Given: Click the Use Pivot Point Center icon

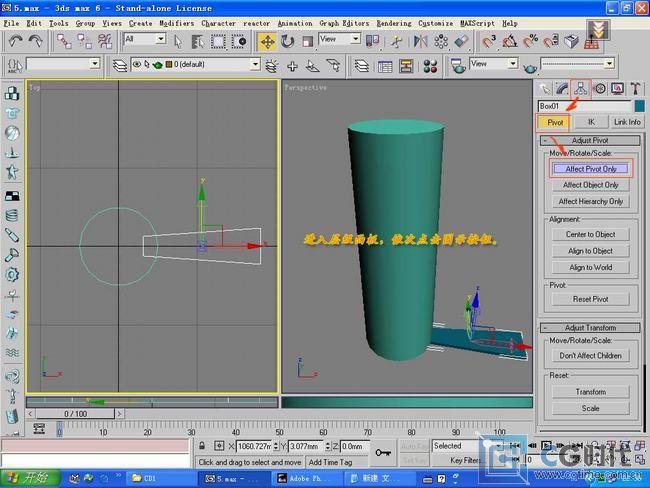Looking at the screenshot, I should (372, 41).
